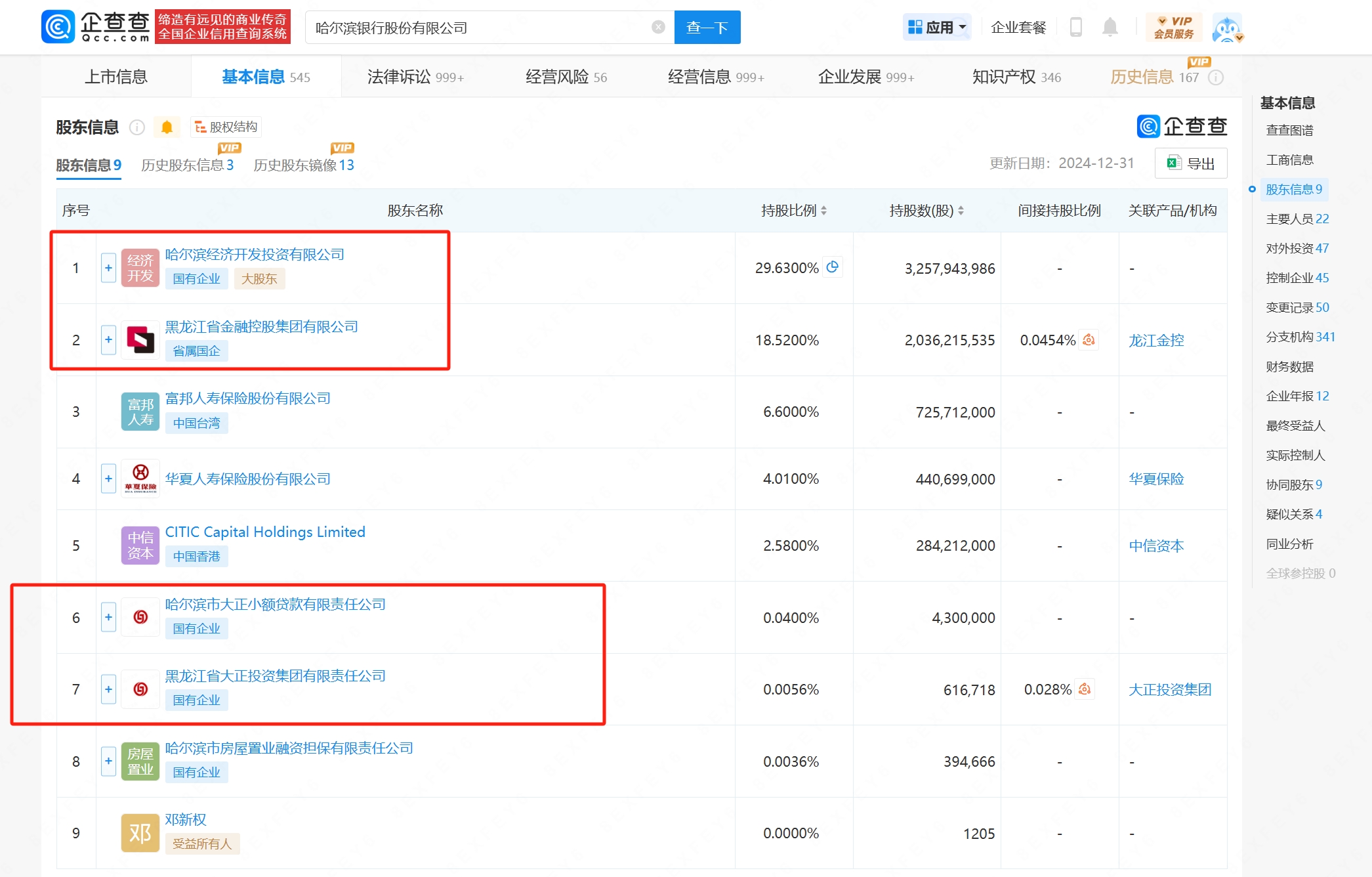Image resolution: width=1372 pixels, height=877 pixels.
Task: Open 邓新权 shareholder link
Action: tap(186, 819)
